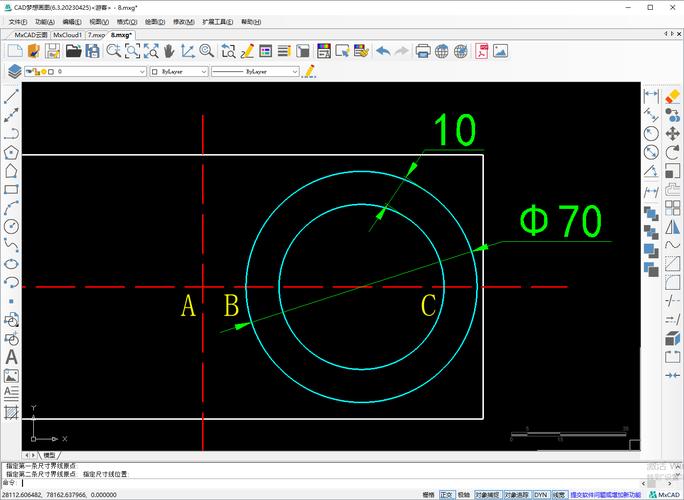Open the 编辑(E) menu
The width and height of the screenshot is (684, 500).
(x=72, y=22)
